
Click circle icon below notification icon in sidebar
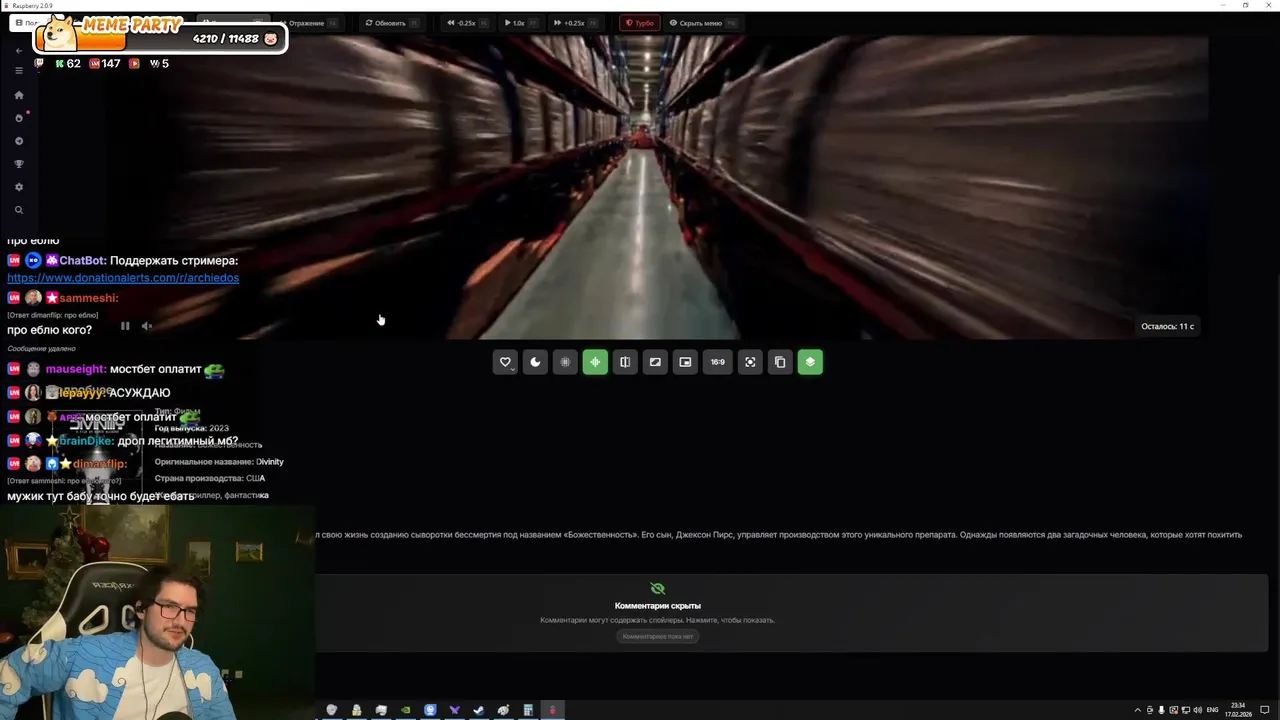[x=18, y=141]
